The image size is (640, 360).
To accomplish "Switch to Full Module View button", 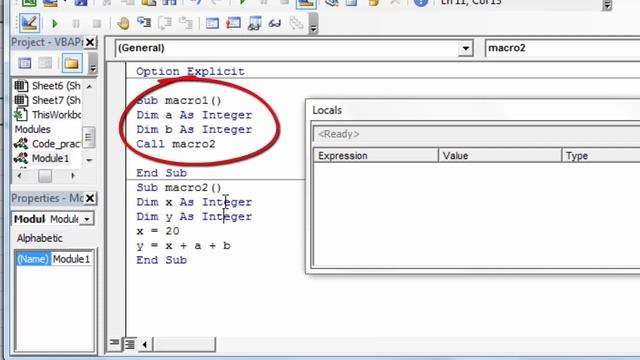I will point(130,344).
